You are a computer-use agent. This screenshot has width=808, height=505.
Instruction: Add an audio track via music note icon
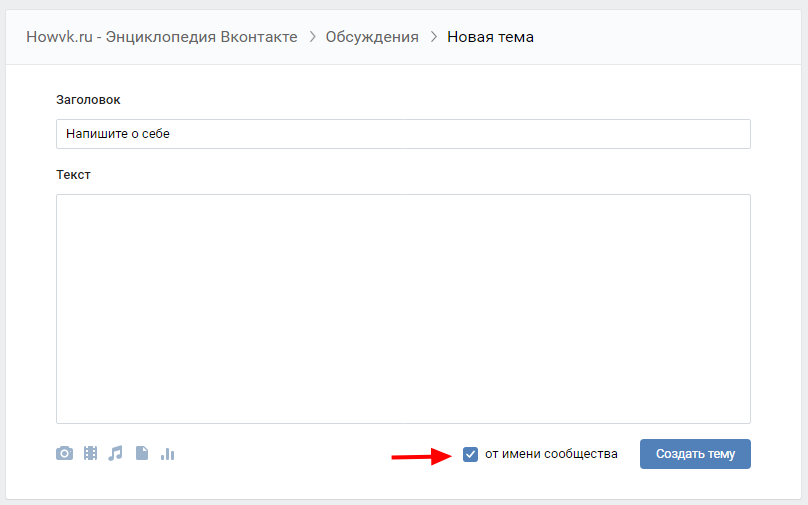pyautogui.click(x=116, y=454)
